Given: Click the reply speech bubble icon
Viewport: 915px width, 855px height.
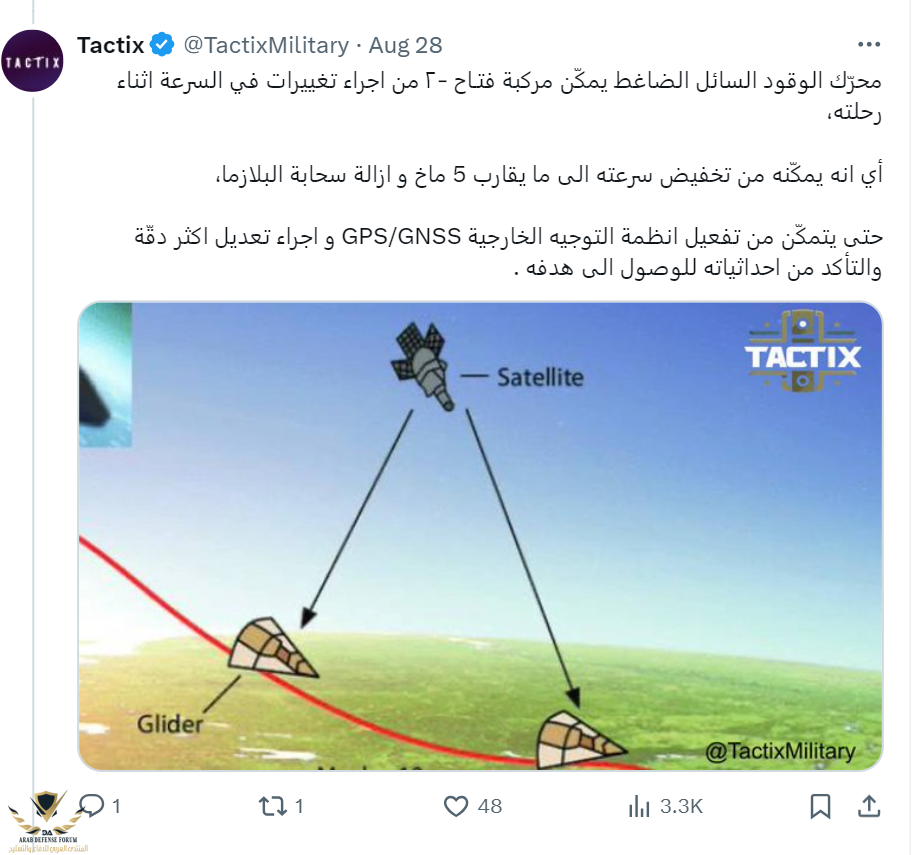Looking at the screenshot, I should click(x=92, y=806).
